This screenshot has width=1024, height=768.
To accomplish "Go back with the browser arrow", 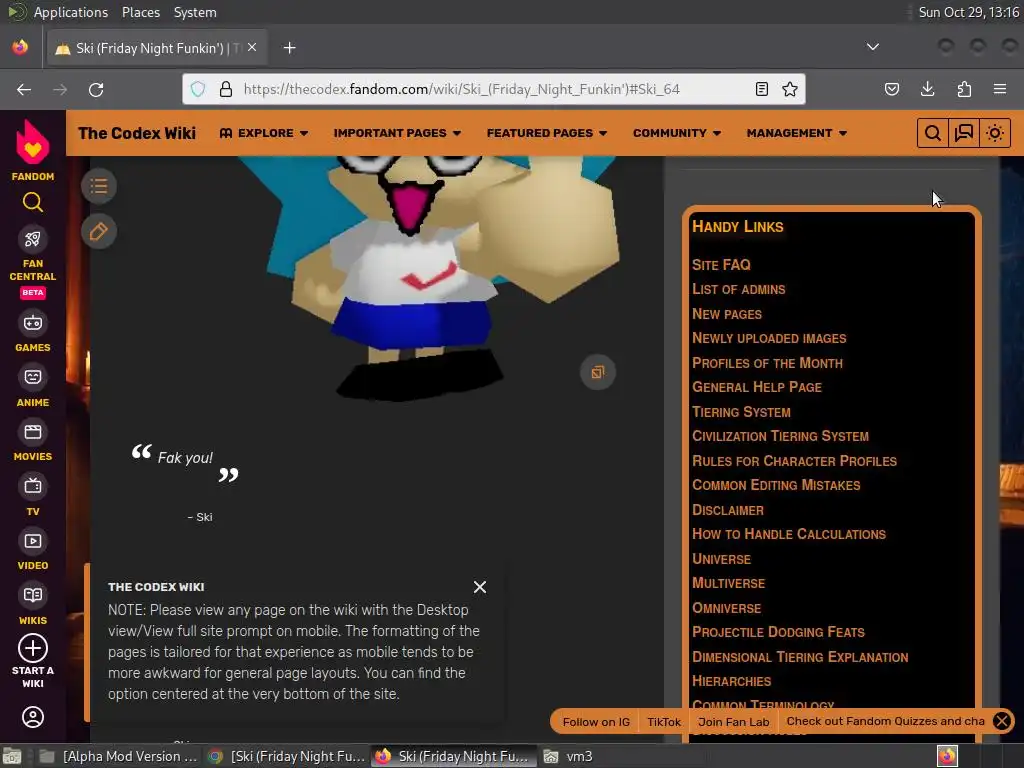I will pos(24,89).
